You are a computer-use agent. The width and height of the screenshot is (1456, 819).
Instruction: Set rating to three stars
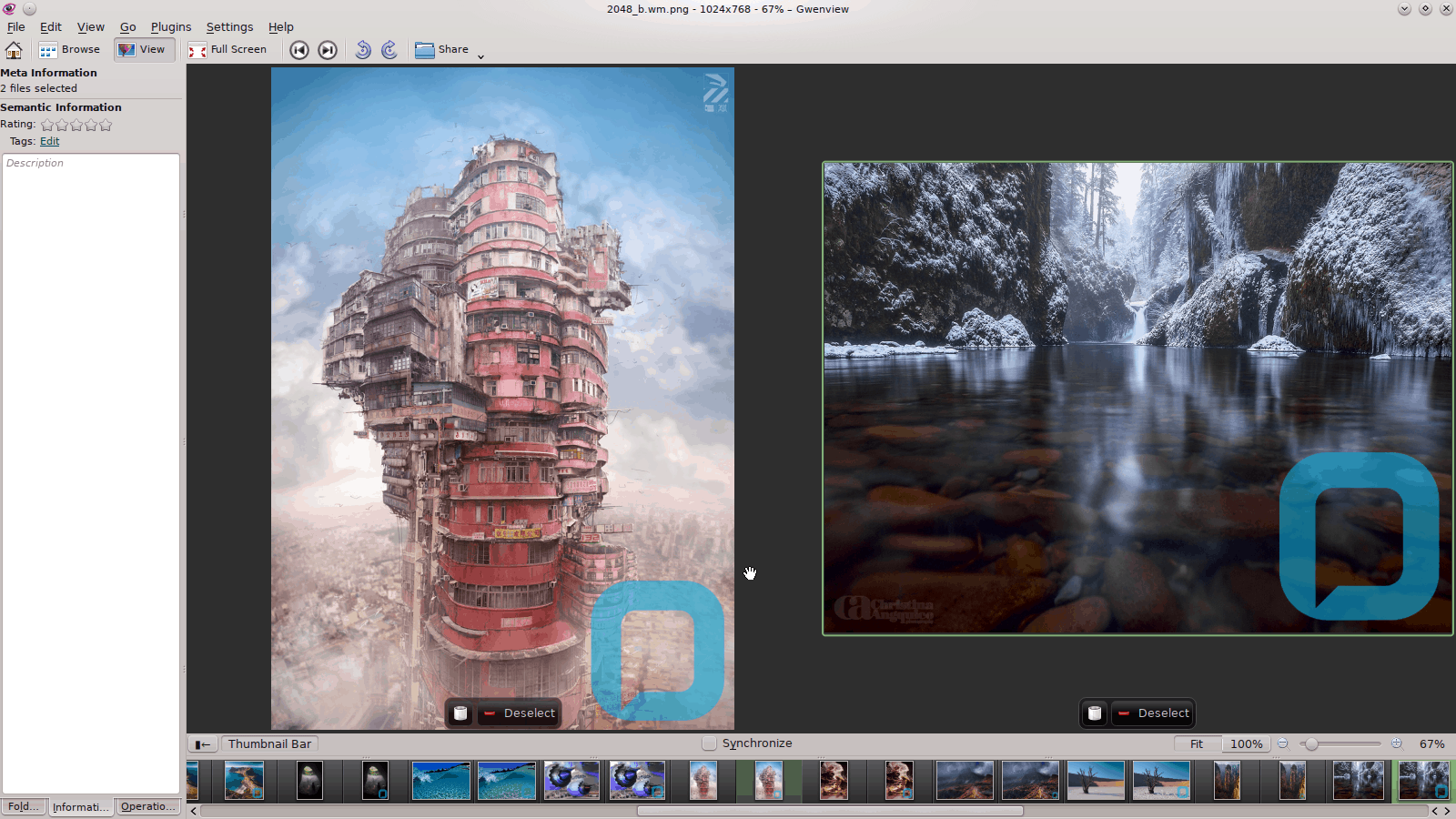(x=76, y=125)
